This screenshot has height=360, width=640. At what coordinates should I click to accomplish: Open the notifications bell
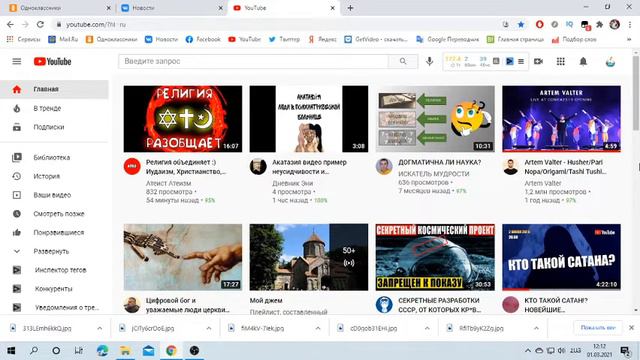coord(583,61)
